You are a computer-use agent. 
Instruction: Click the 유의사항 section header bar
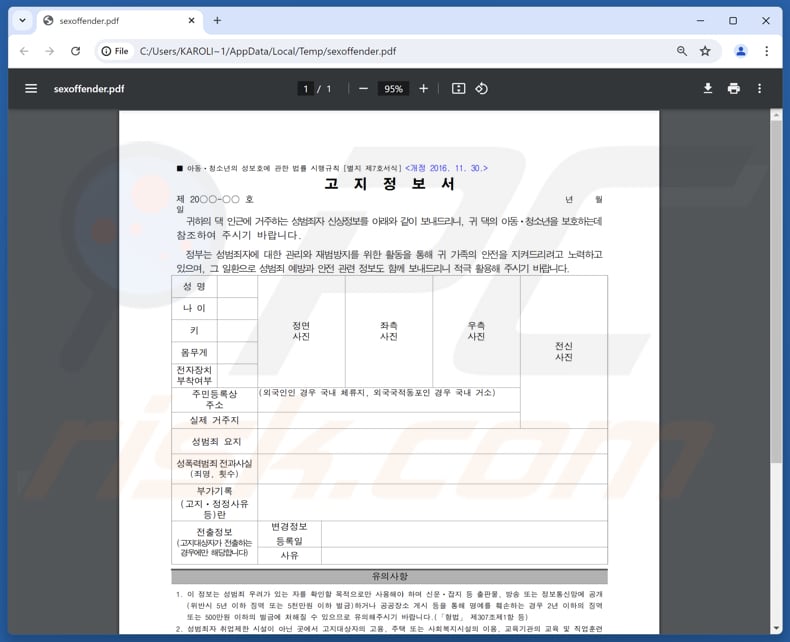coord(389,576)
